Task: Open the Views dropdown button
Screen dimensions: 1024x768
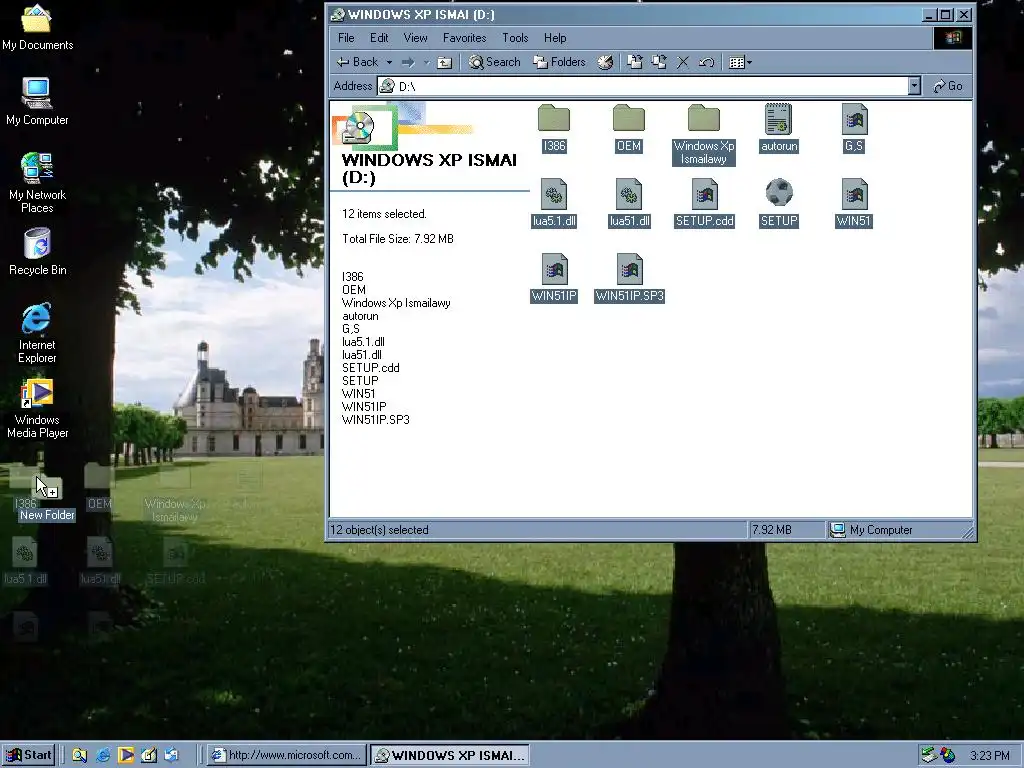Action: point(741,63)
